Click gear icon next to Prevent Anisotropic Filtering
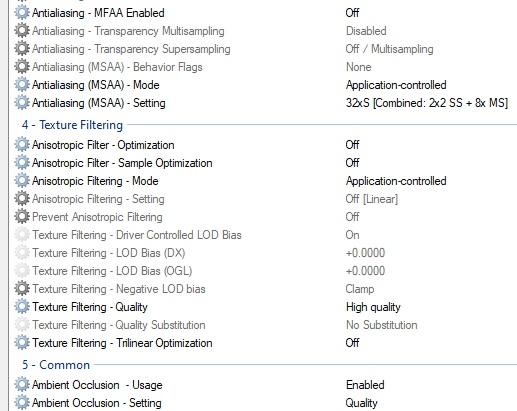 22,217
